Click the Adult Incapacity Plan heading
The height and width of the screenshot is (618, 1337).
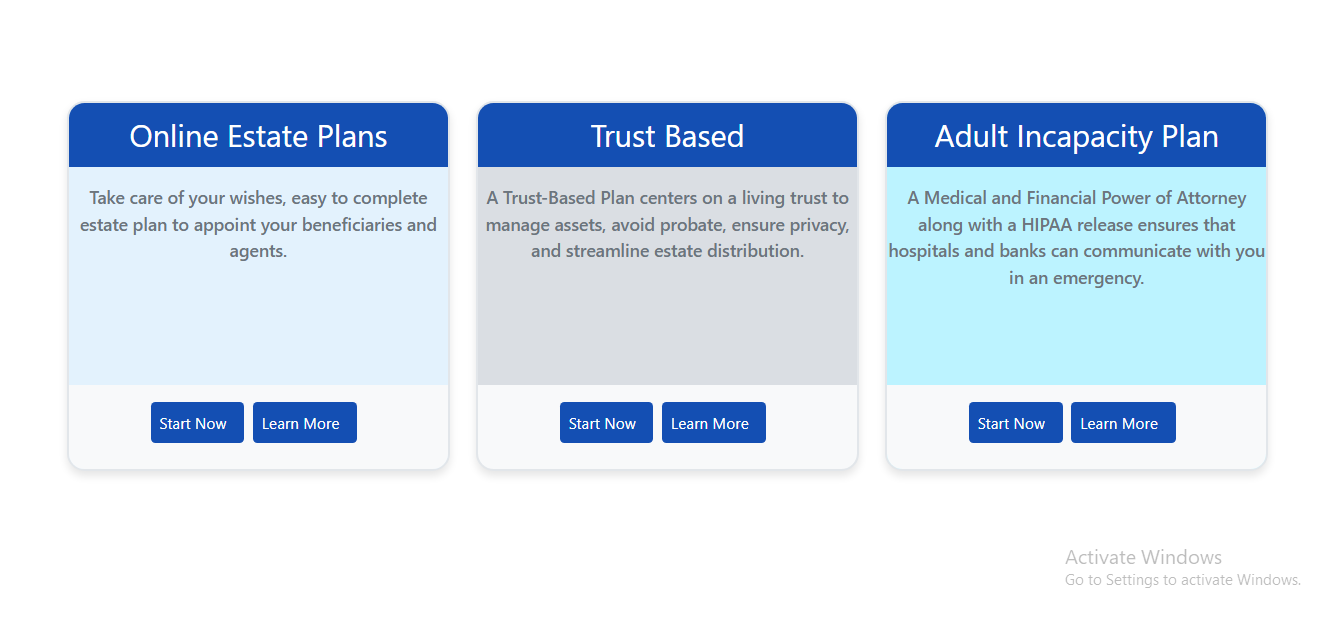(1076, 136)
